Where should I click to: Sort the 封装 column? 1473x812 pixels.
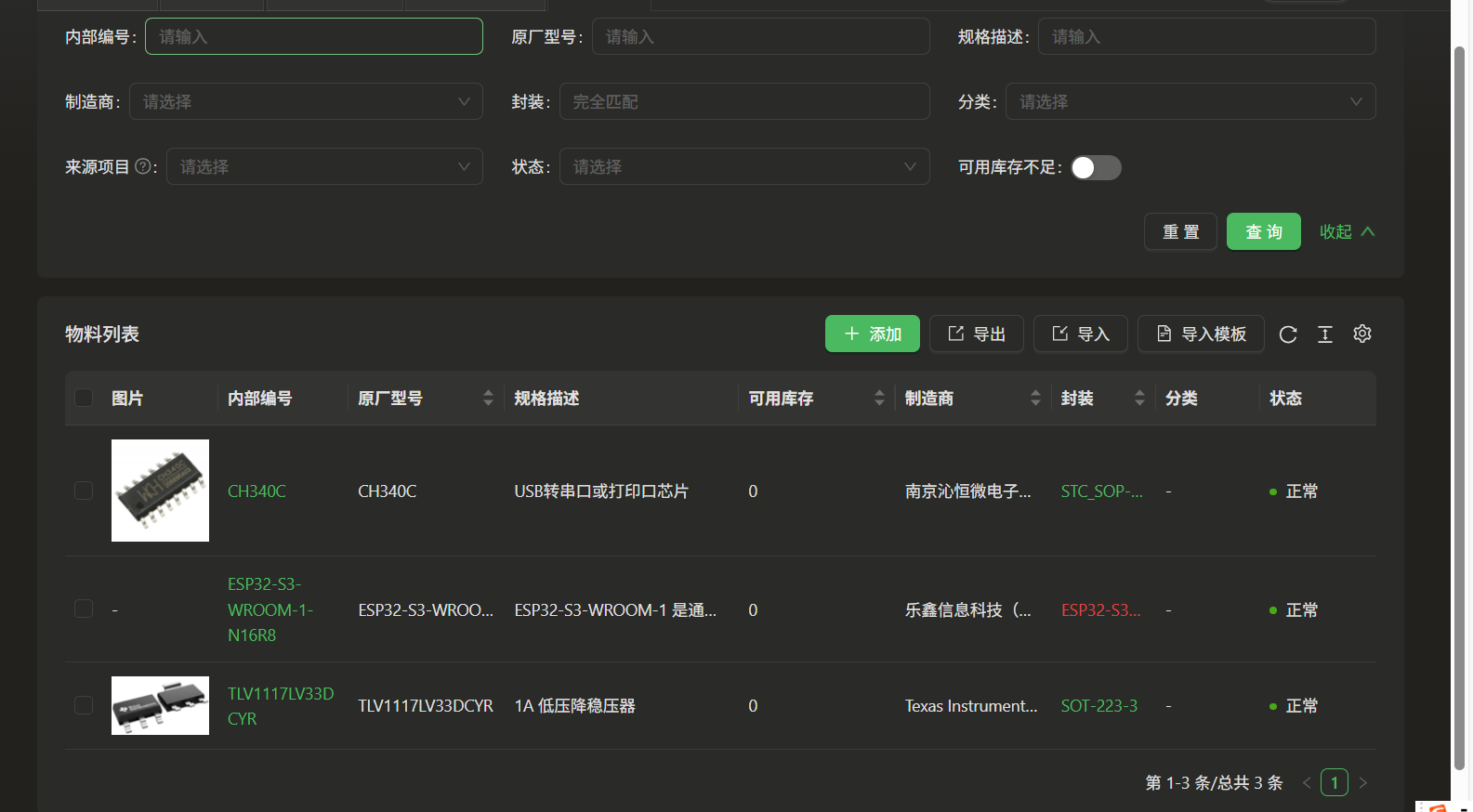pyautogui.click(x=1139, y=399)
